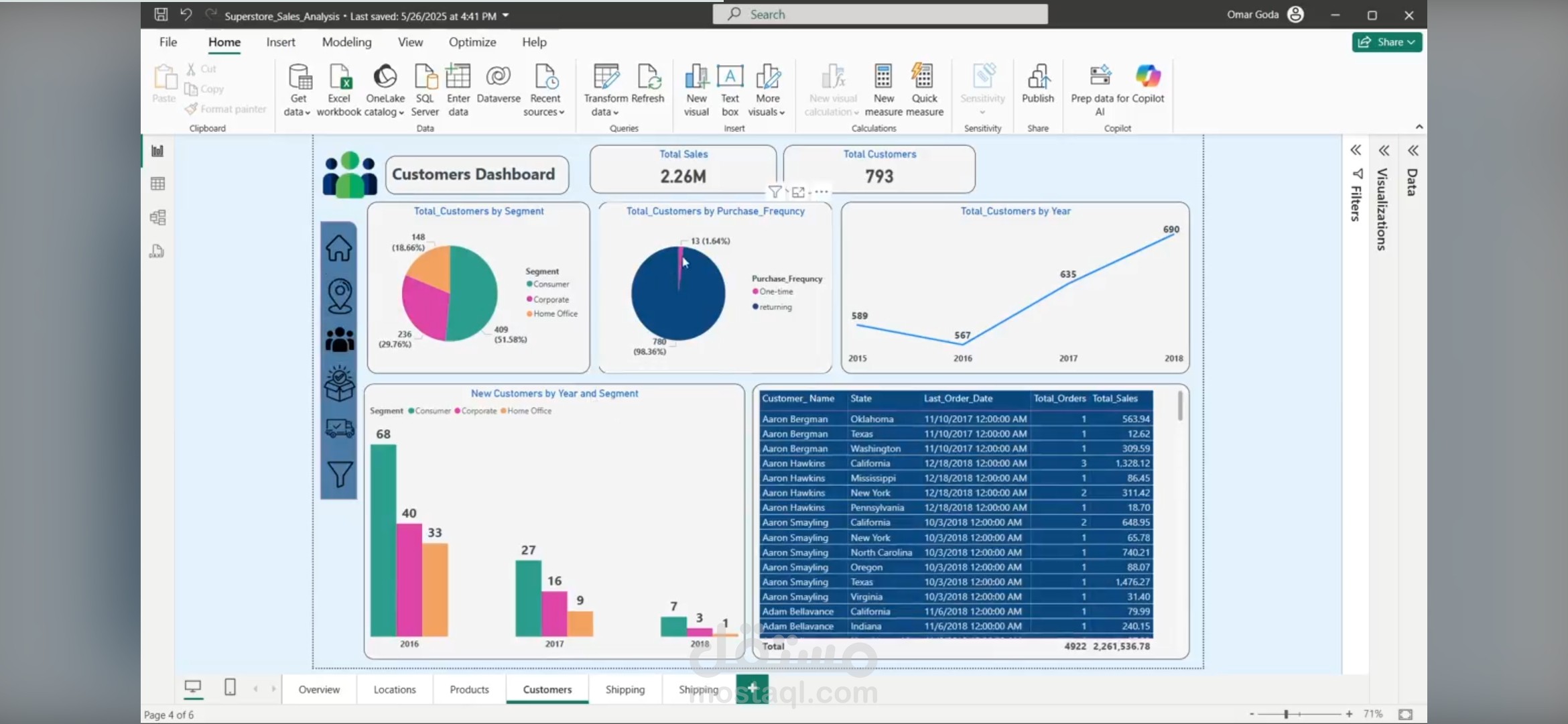Screen dimensions: 1568x724
Task: Insert a Text box from ribbon
Action: pos(730,77)
